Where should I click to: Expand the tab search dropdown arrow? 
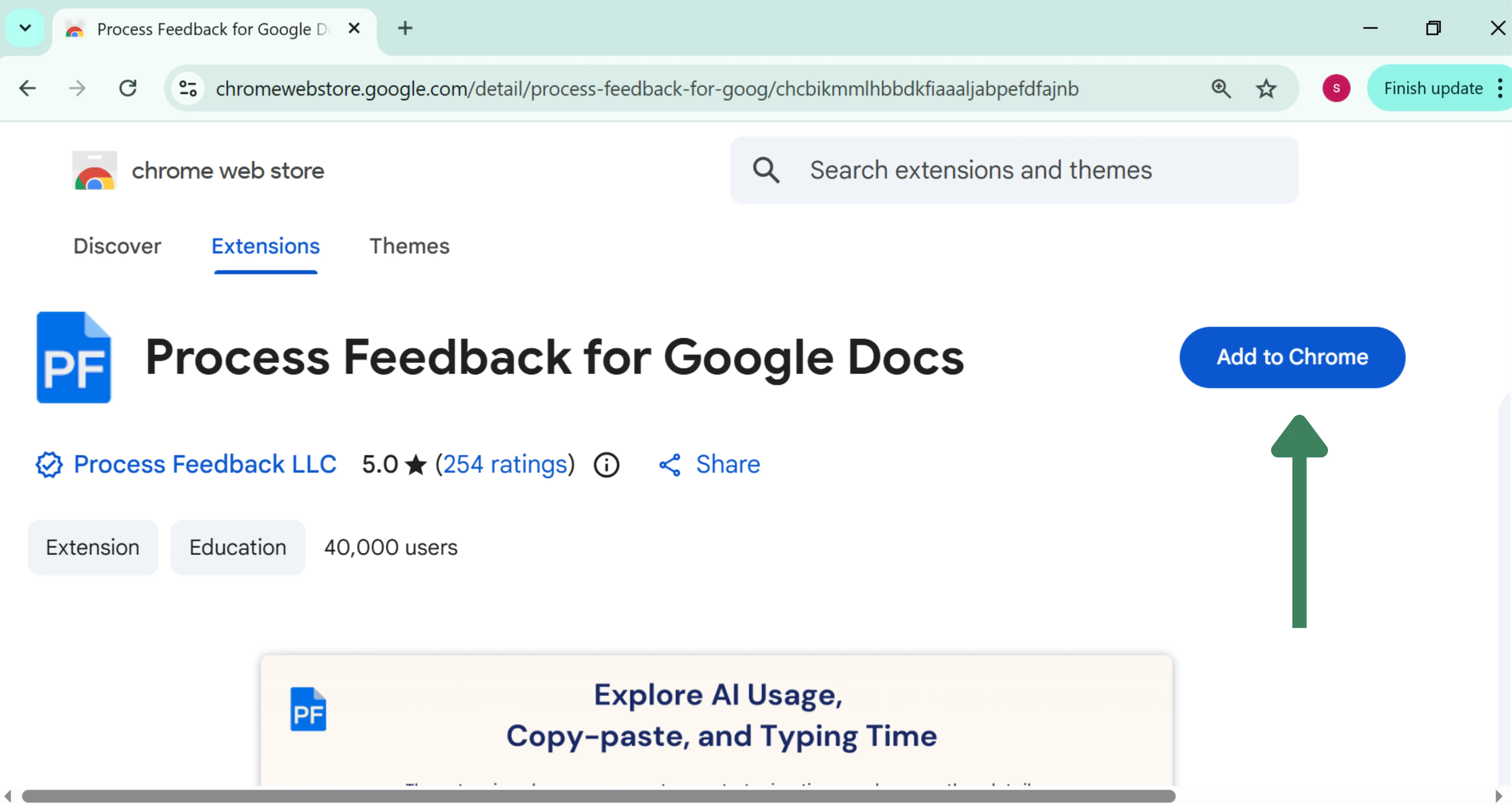[x=25, y=28]
